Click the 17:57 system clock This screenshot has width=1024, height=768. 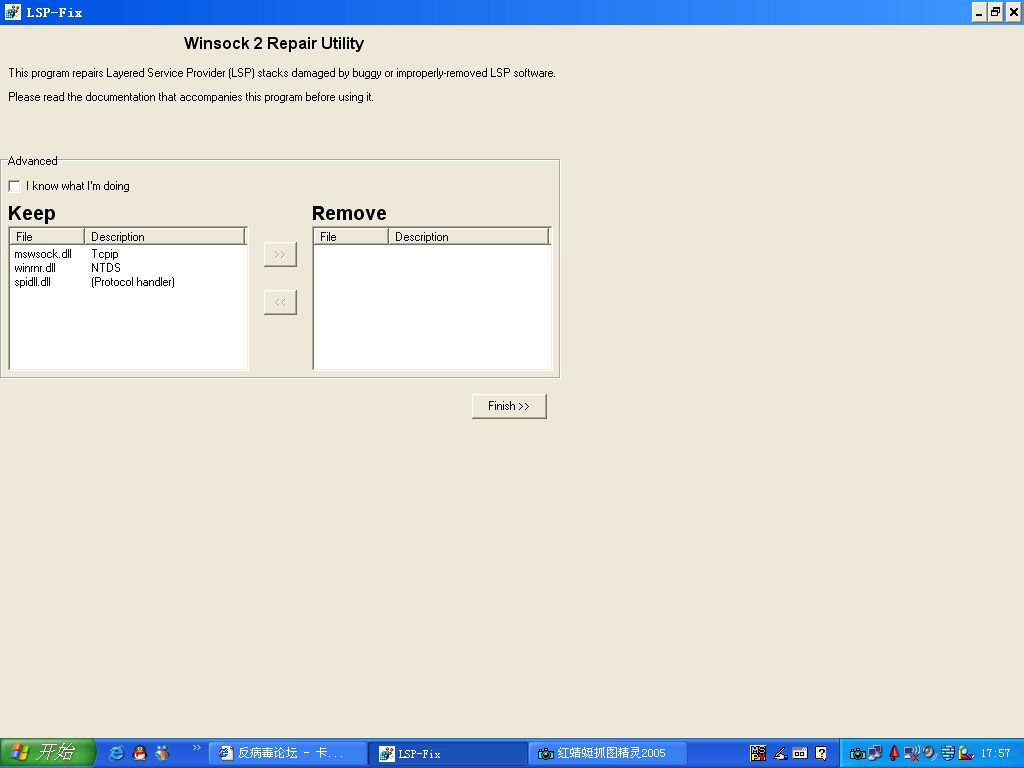coord(995,754)
